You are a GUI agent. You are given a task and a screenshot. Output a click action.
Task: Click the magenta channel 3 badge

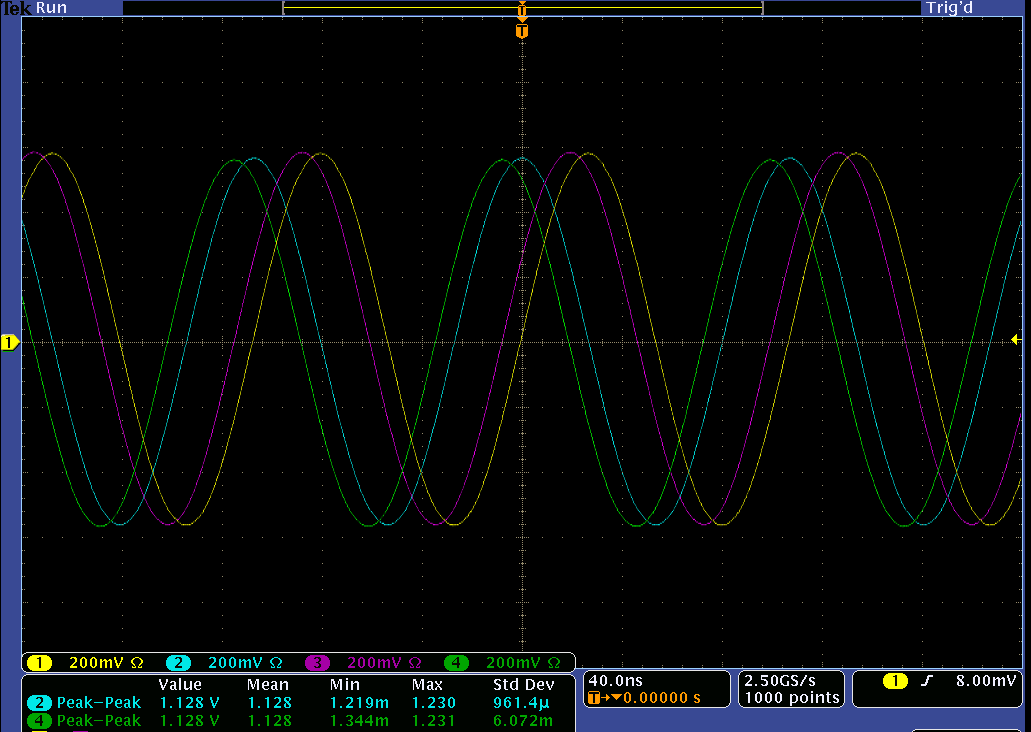317,663
